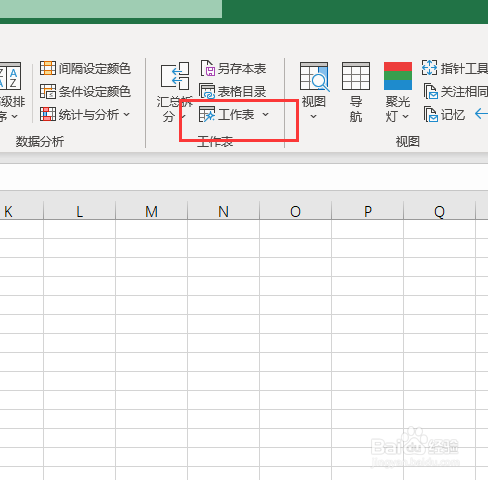Select column M header
The width and height of the screenshot is (488, 480).
(151, 211)
